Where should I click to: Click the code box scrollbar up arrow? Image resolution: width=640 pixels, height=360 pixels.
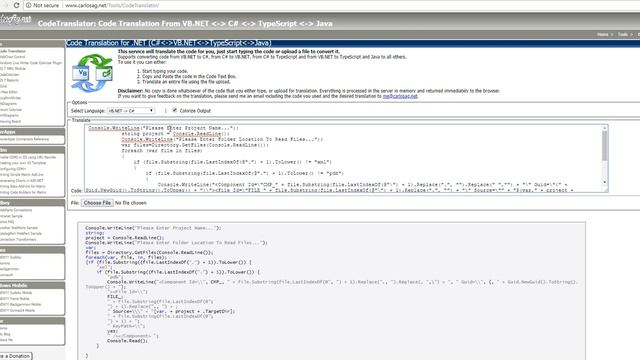point(604,128)
